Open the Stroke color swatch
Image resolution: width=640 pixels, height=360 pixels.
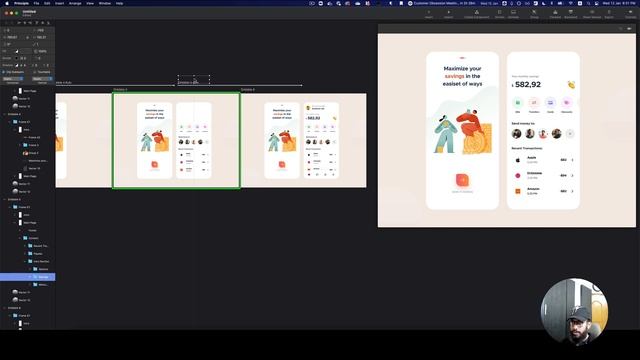pos(17,58)
